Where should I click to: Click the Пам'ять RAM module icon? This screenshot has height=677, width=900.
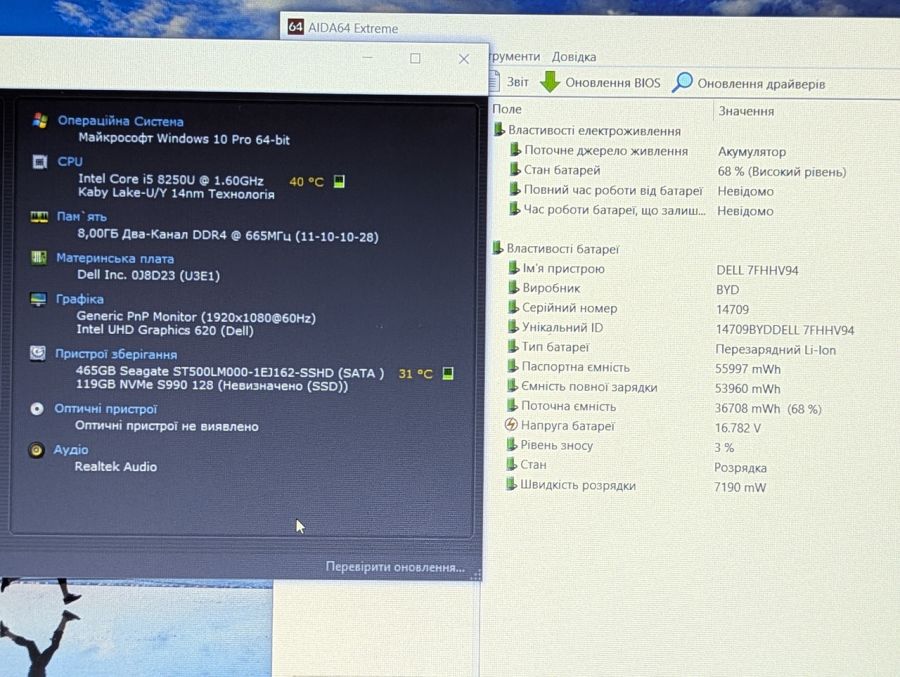pyautogui.click(x=39, y=216)
